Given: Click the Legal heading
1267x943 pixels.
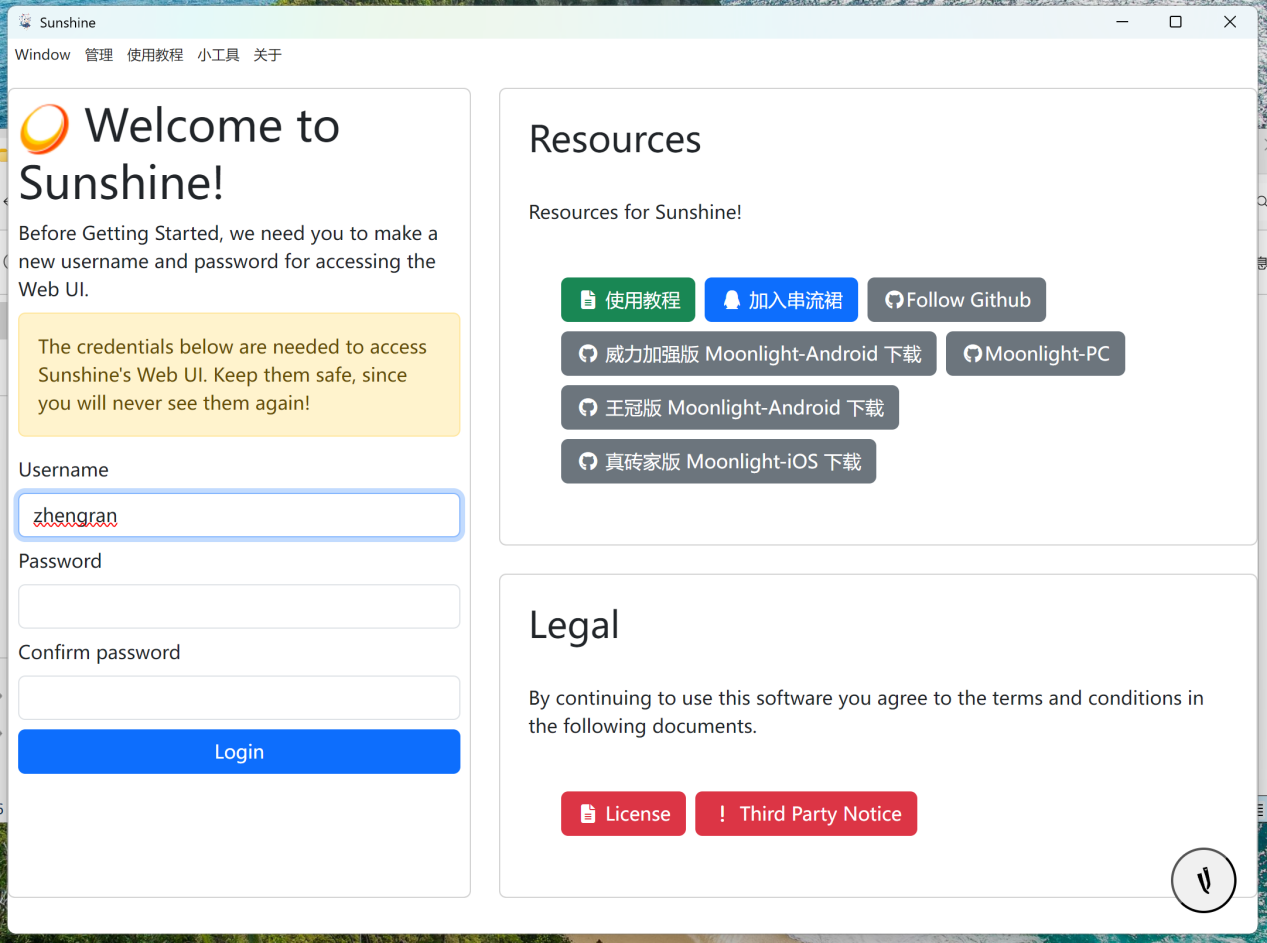Looking at the screenshot, I should click(x=574, y=625).
